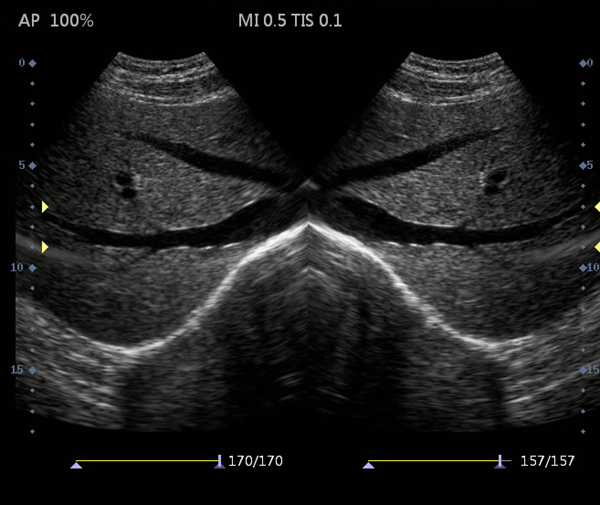Click the middle of left cine track
The height and width of the screenshot is (505, 600).
click(x=147, y=462)
